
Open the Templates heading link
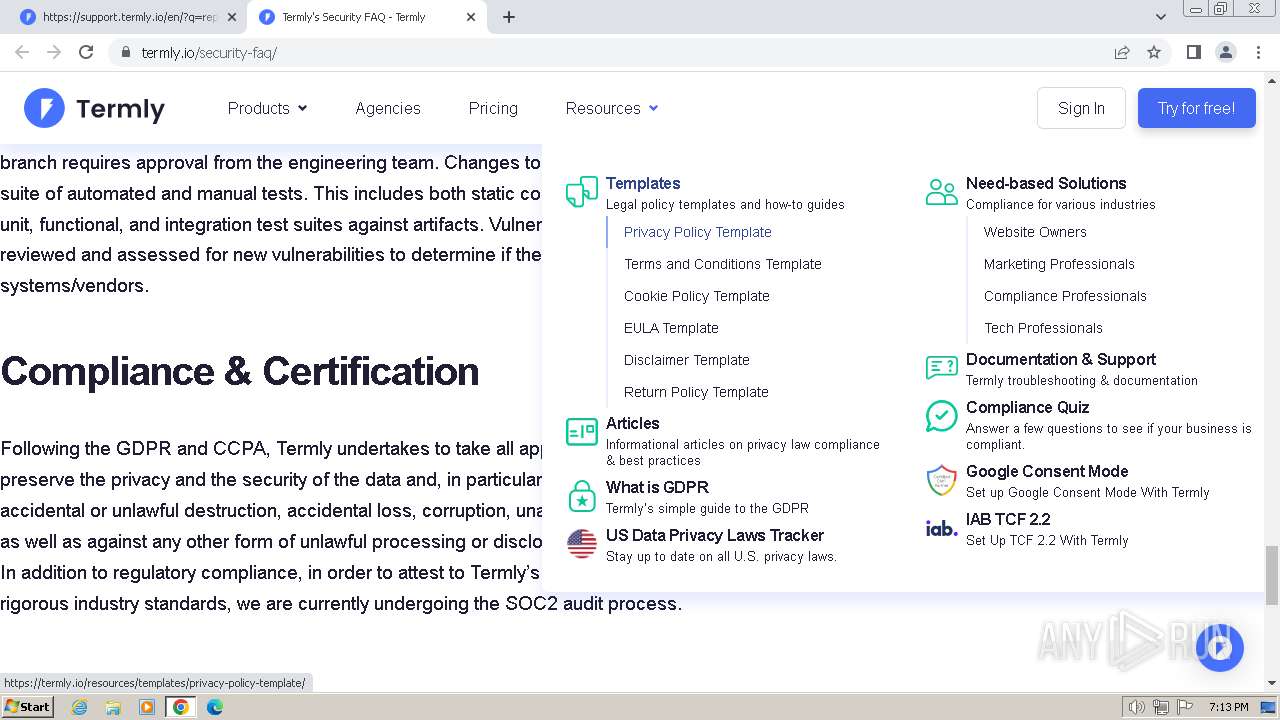pos(643,183)
